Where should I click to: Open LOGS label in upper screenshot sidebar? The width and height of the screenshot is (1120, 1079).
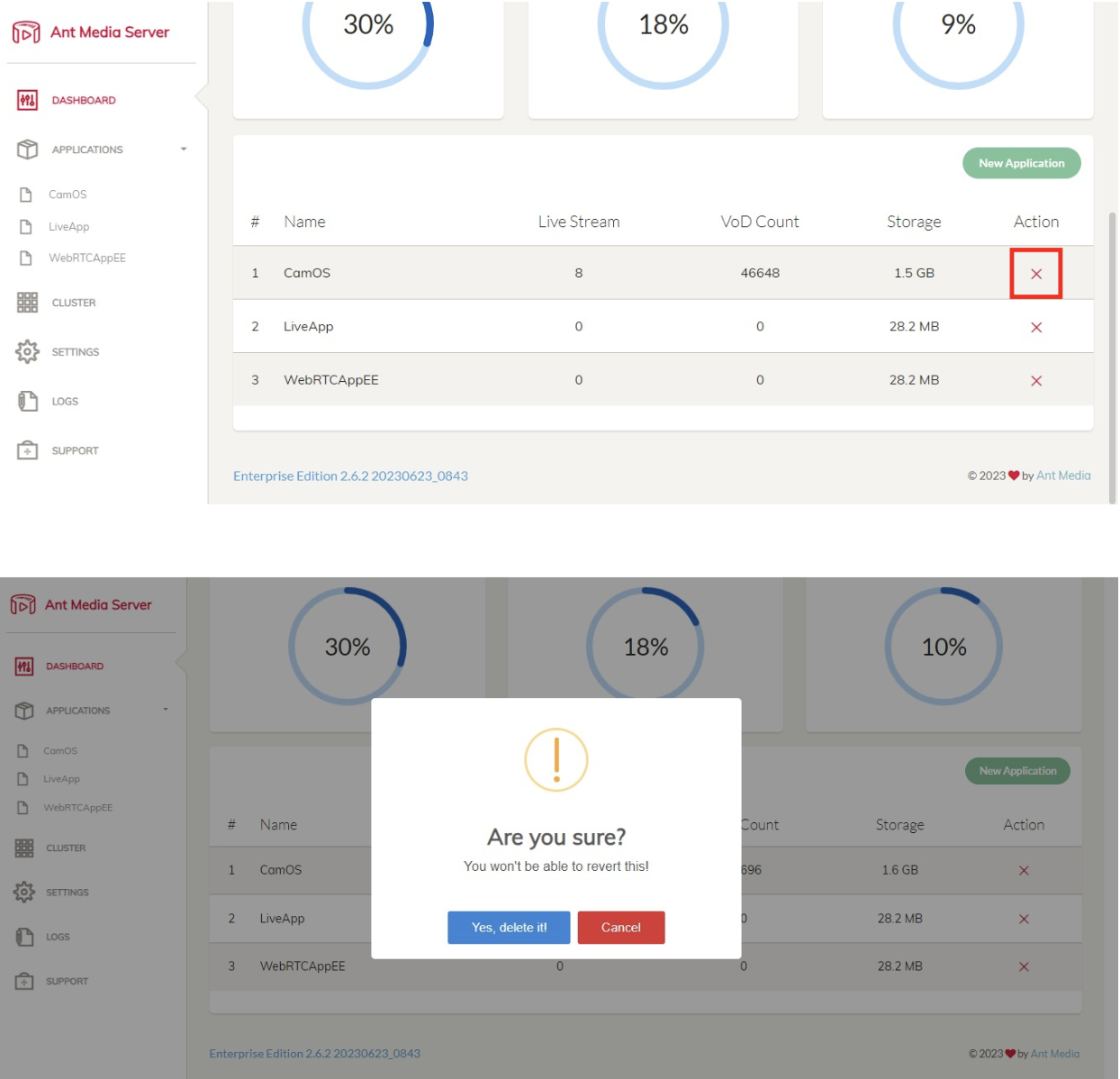65,402
